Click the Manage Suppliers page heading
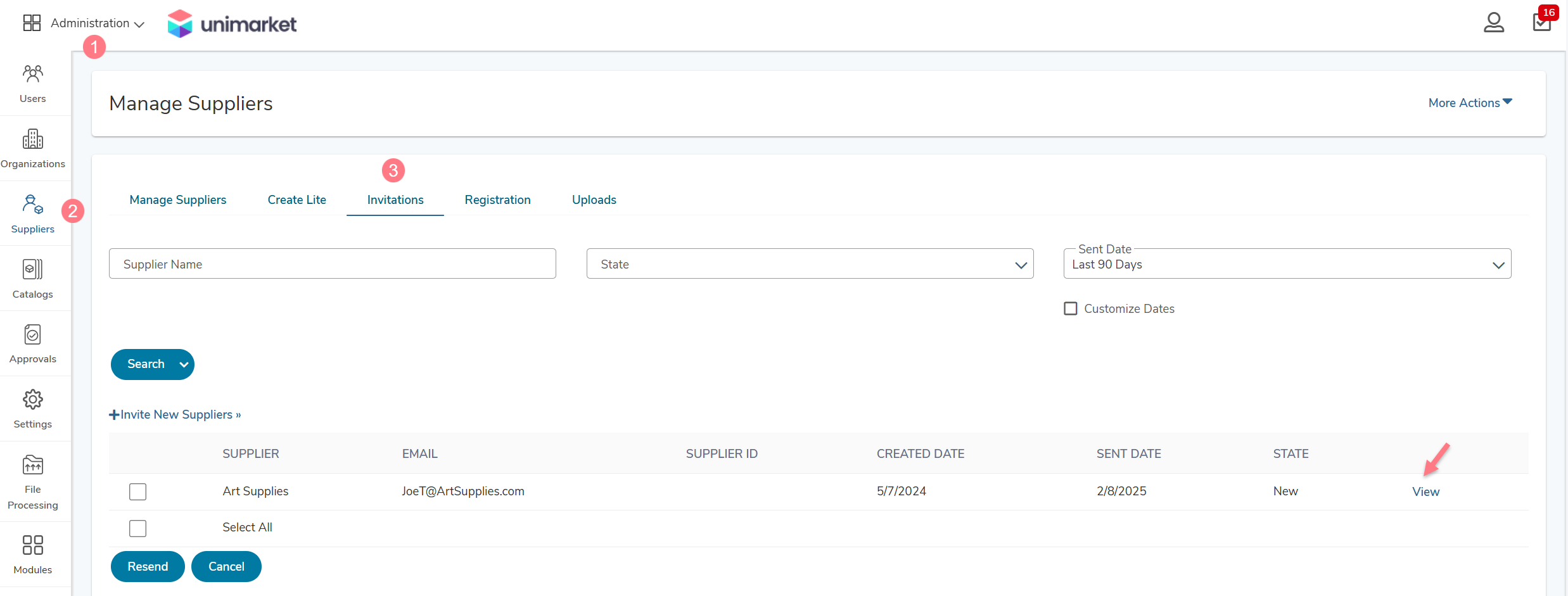Screen dimensions: 1568x596 click(191, 103)
